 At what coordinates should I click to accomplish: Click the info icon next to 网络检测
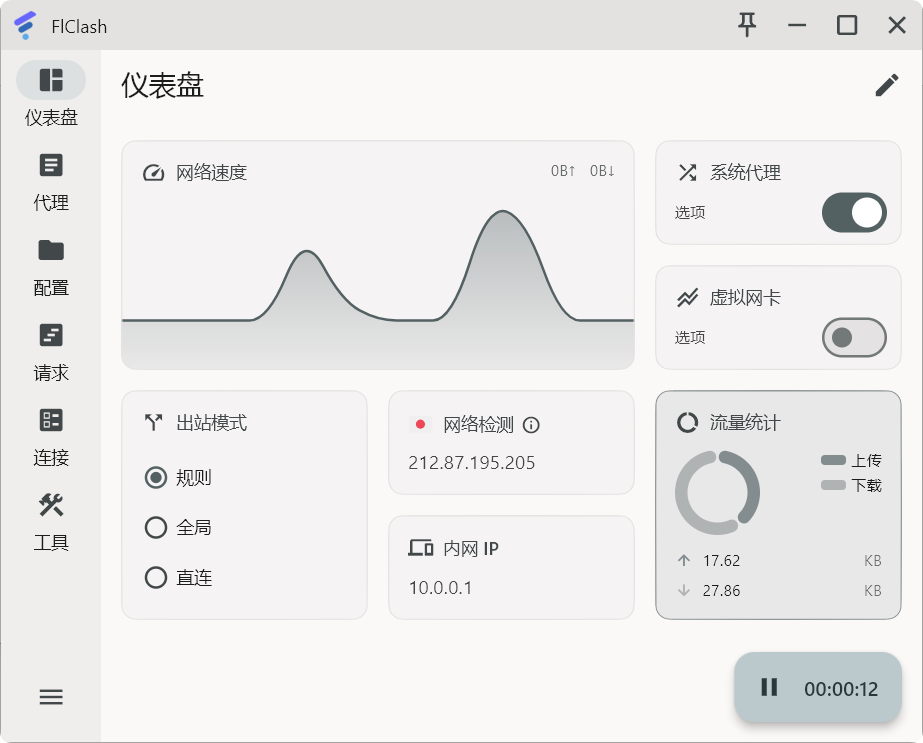tap(531, 424)
